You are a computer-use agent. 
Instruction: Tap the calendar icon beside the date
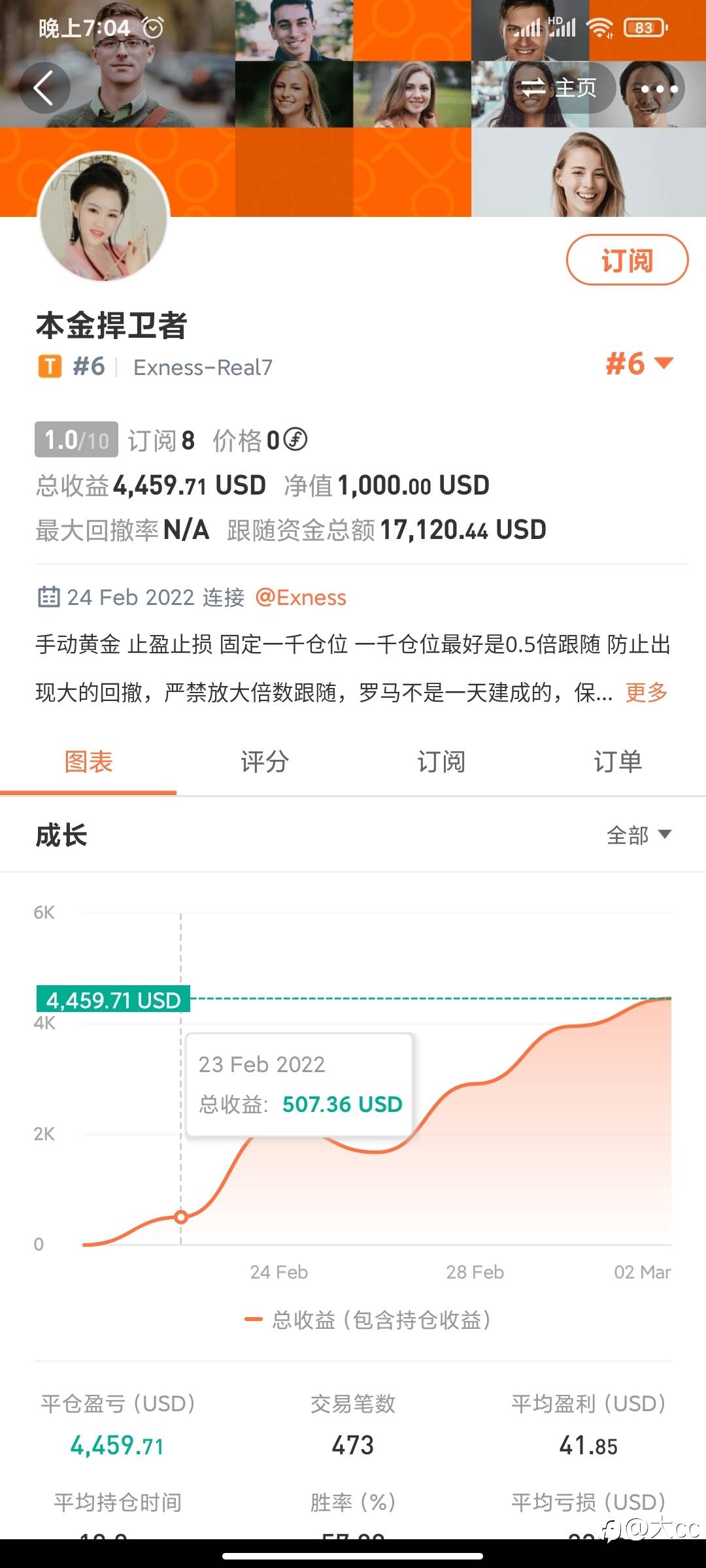[x=49, y=597]
